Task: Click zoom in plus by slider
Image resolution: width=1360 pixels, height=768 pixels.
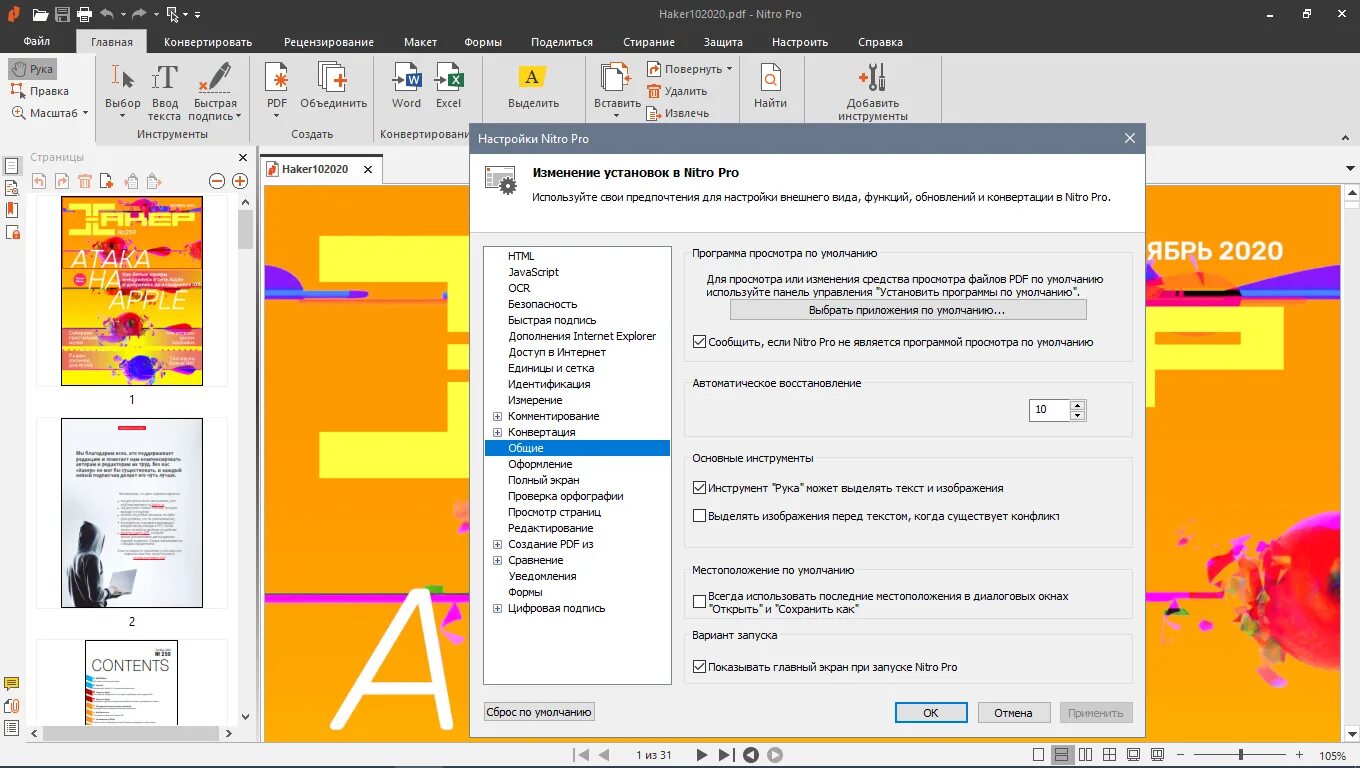Action: pos(1299,755)
